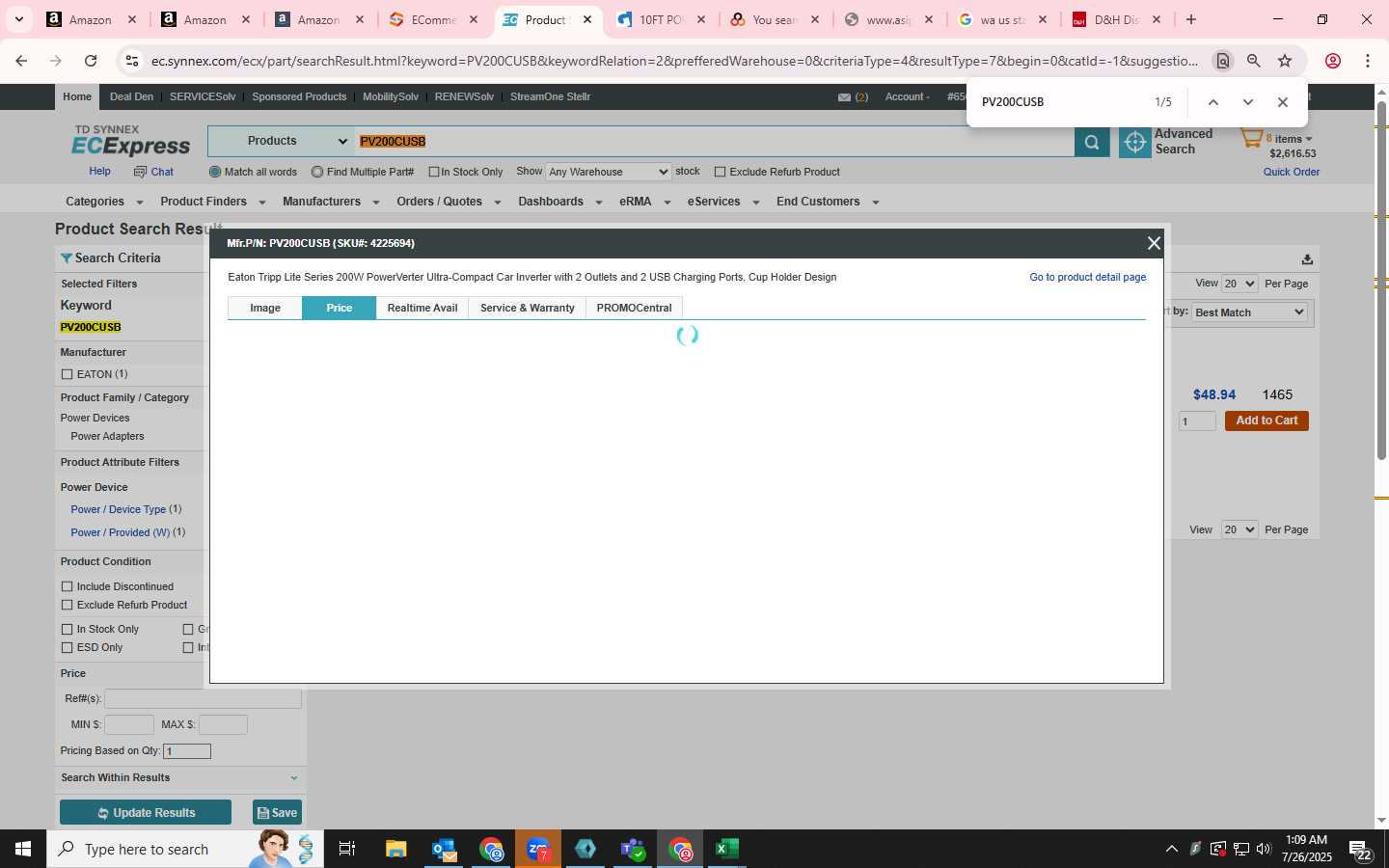
Task: Close the browser find bar
Action: [x=1282, y=102]
